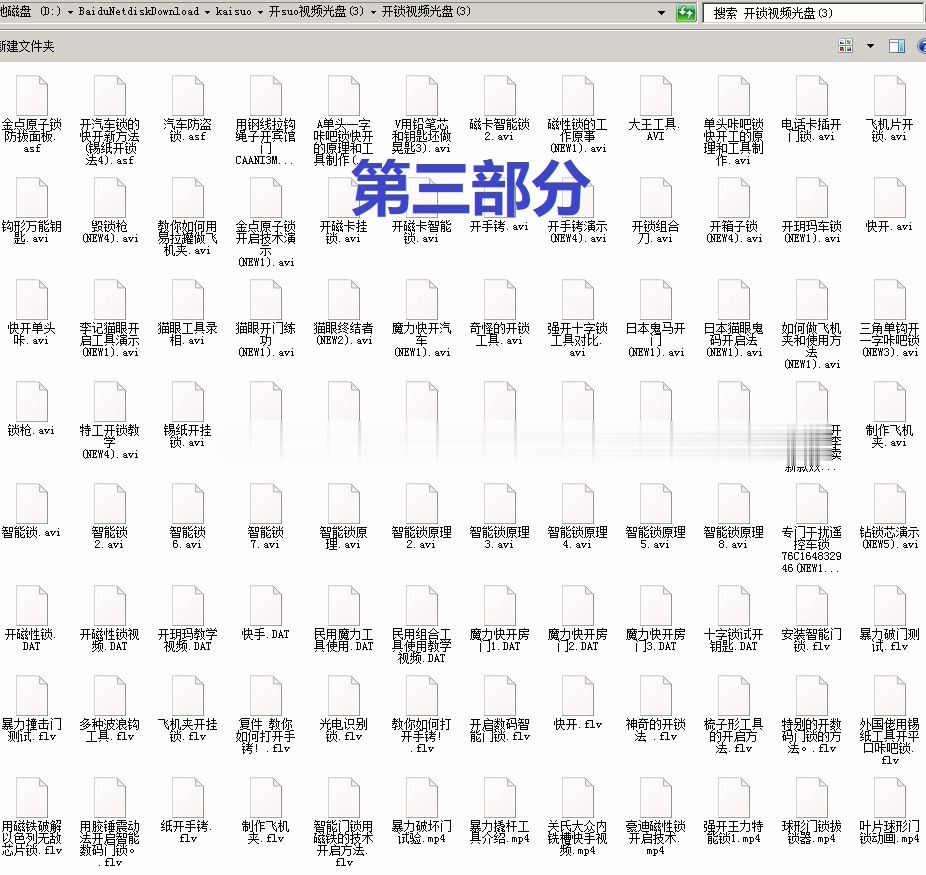Viewport: 926px width, 875px height.
Task: Expand the arrow after BaiduNetdiskDownload in path
Action: point(207,12)
